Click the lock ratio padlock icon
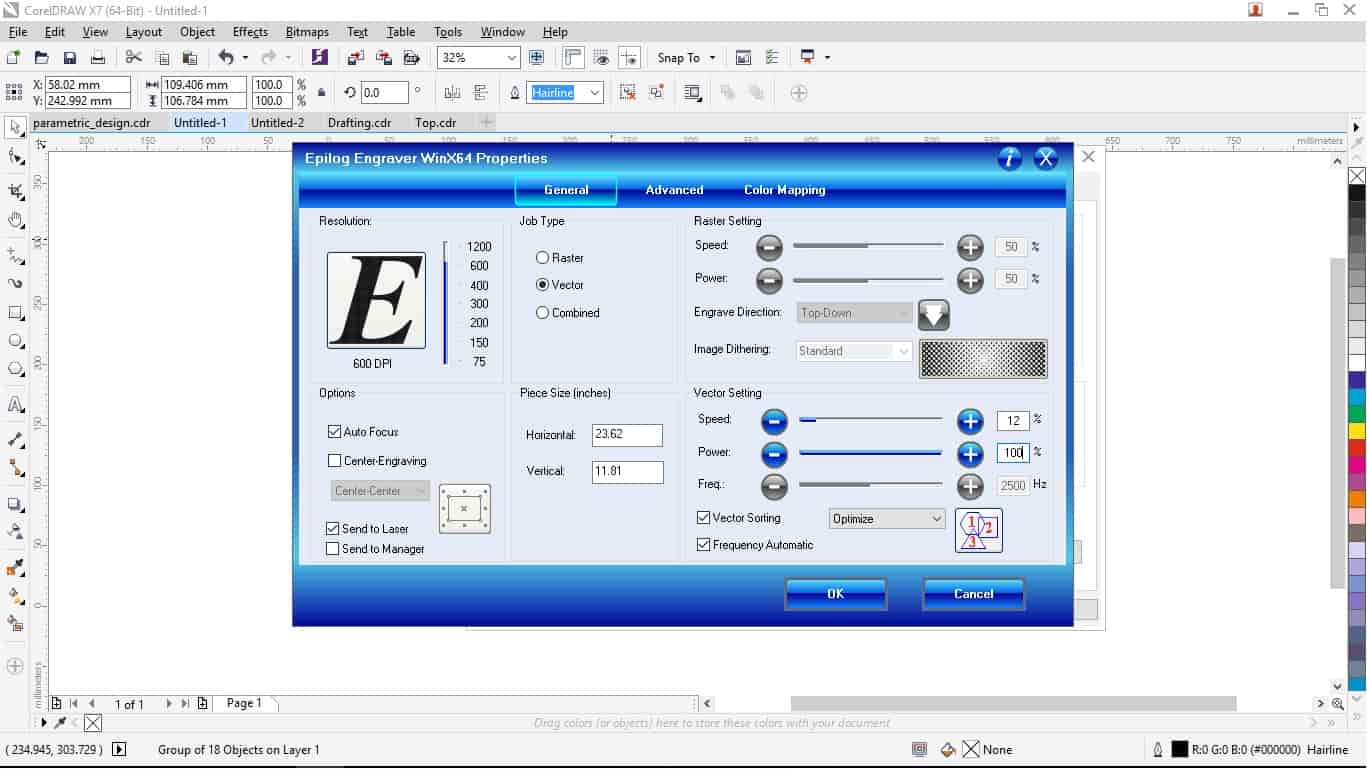The height and width of the screenshot is (769, 1367). coord(321,93)
